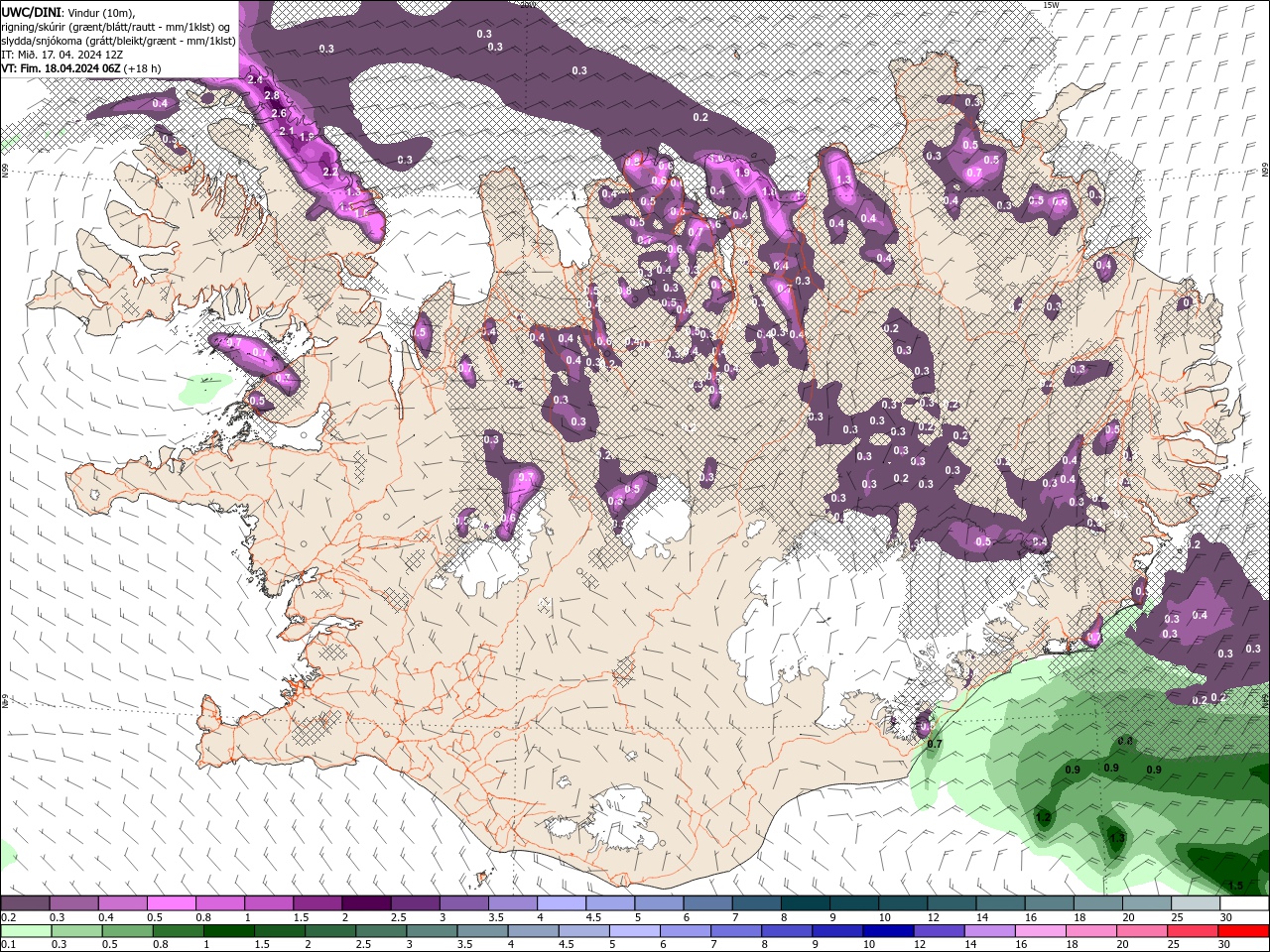This screenshot has height=952, width=1270.
Task: Pick the lower legend green swatch starting at 0.3
Action: click(x=75, y=930)
